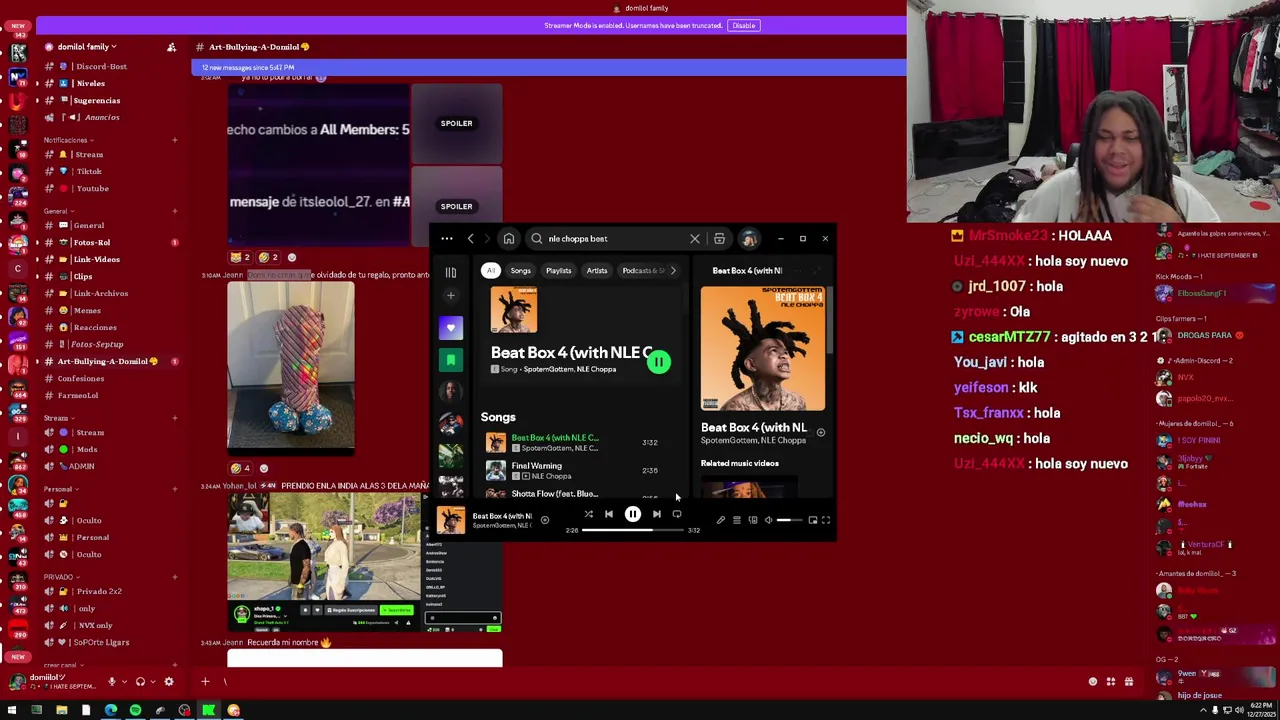1280x720 pixels.
Task: Open Spotify Home
Action: pos(508,239)
